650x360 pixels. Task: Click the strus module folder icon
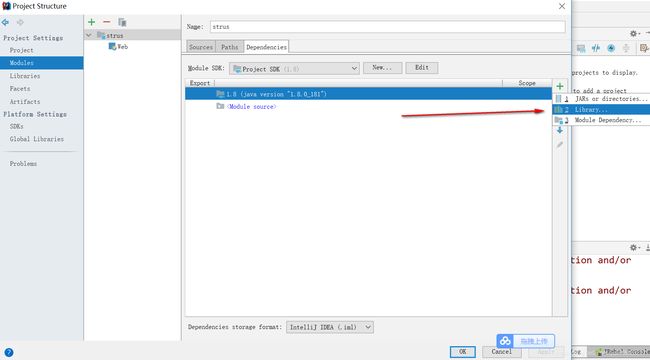pyautogui.click(x=101, y=35)
